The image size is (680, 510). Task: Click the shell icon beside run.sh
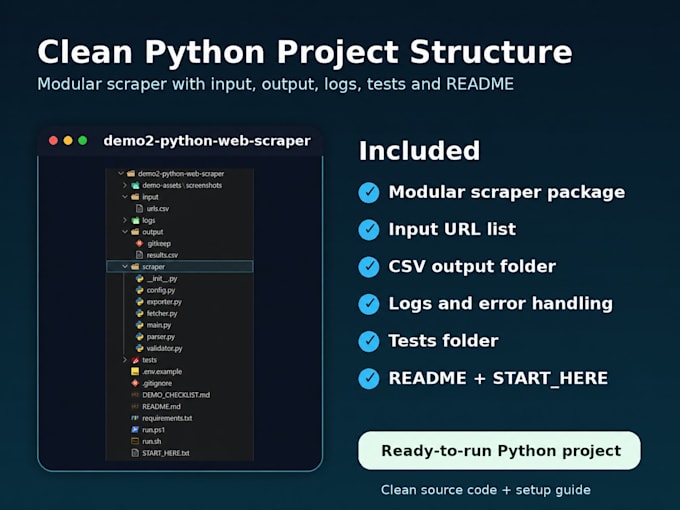pos(135,441)
